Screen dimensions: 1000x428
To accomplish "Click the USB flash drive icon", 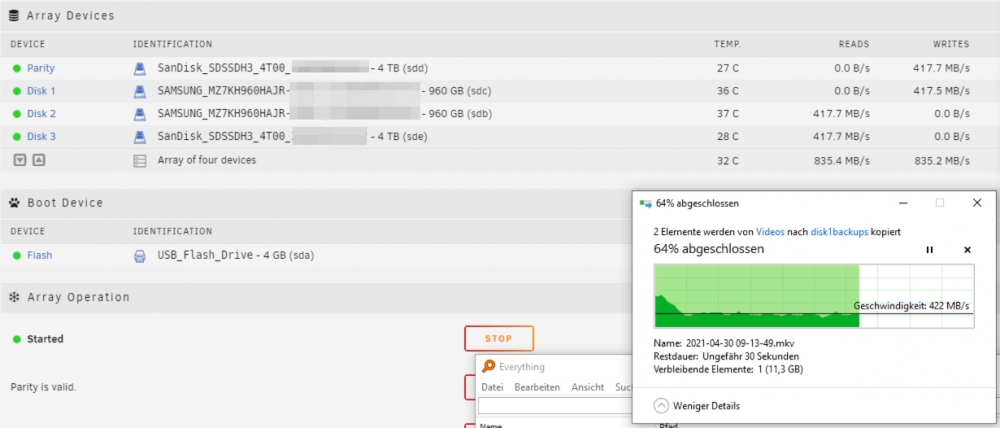I will (139, 256).
